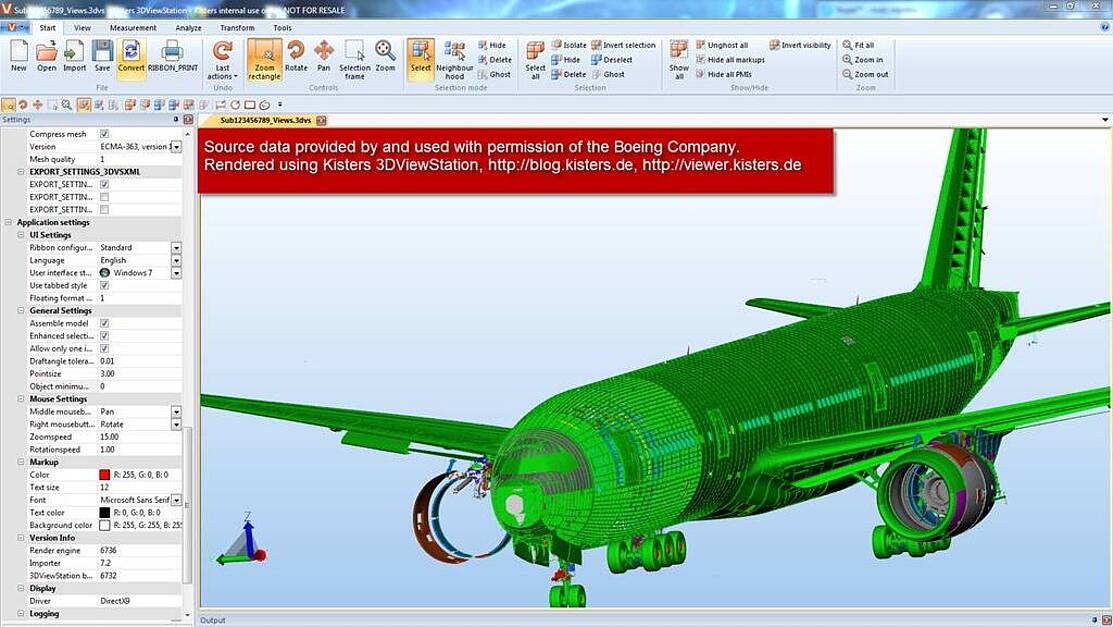The width and height of the screenshot is (1113, 627).
Task: Click Pointsize value field 3.00
Action: point(140,374)
